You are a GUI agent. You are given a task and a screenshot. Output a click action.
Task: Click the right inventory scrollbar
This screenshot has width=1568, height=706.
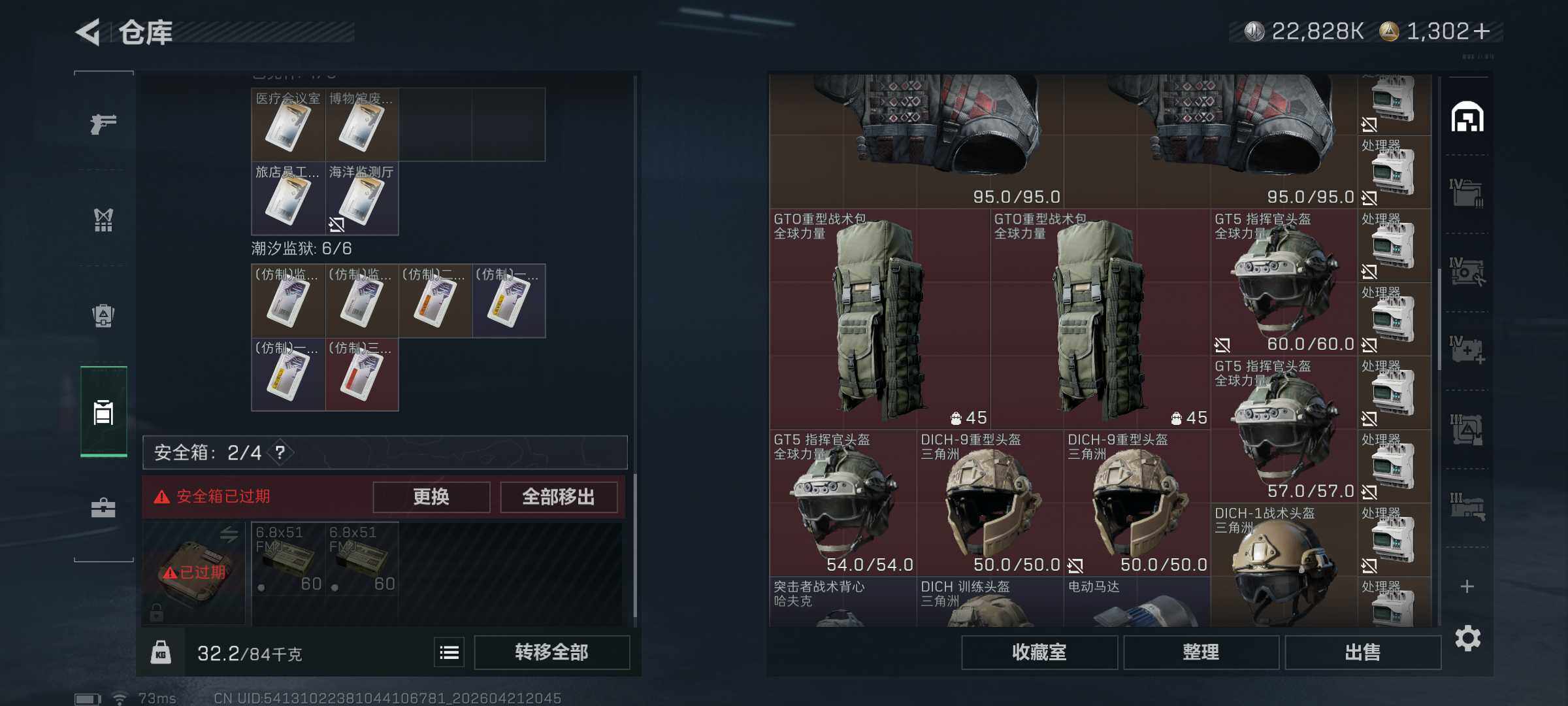(1439, 319)
